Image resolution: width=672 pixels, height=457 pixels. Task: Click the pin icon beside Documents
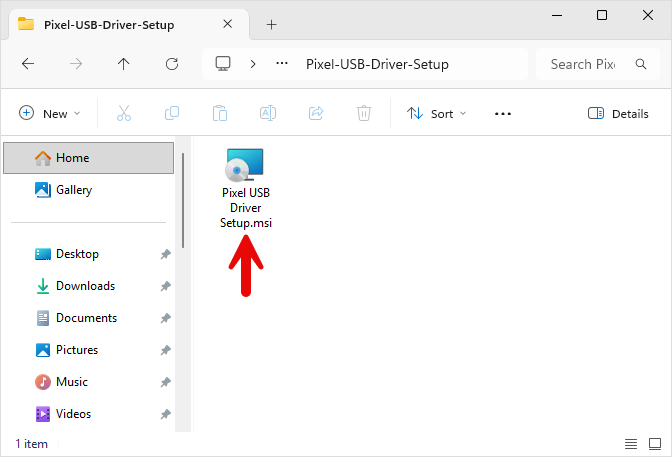click(x=165, y=318)
